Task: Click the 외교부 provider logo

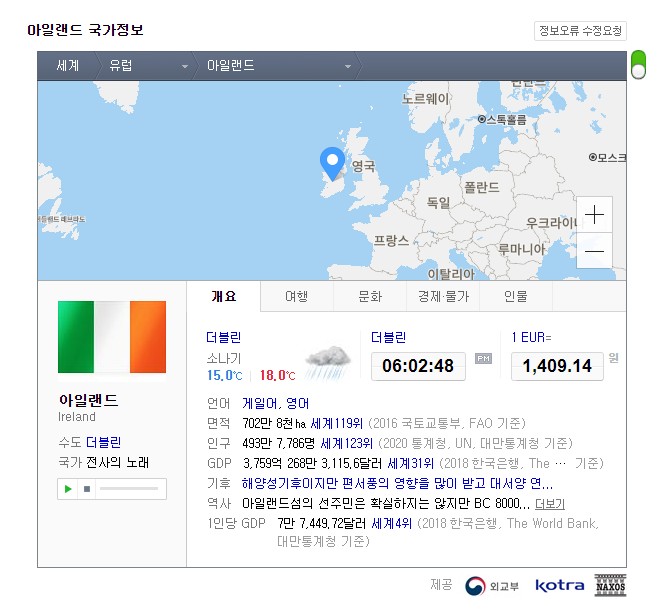Action: [x=492, y=586]
